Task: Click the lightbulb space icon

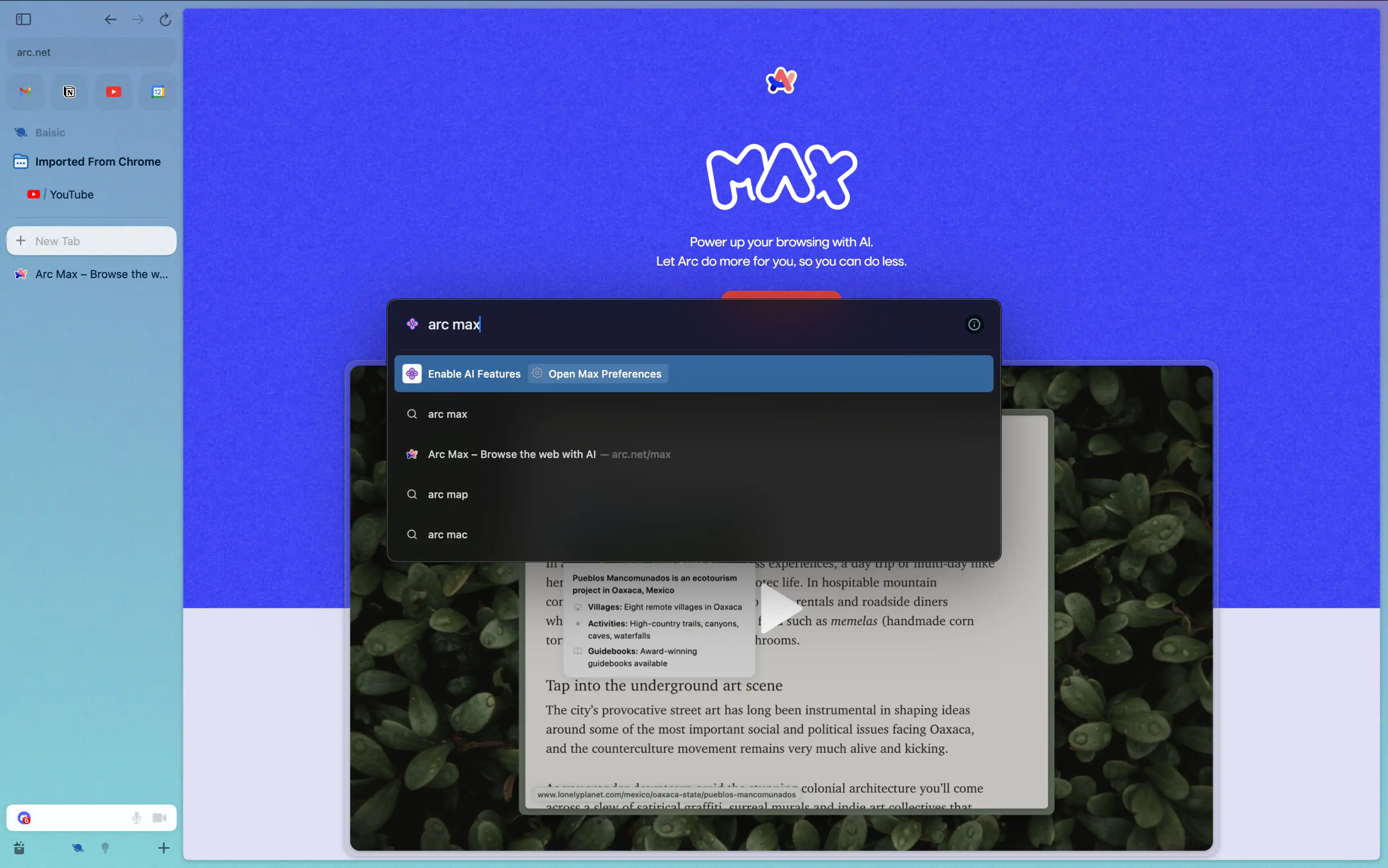Action: [x=105, y=848]
